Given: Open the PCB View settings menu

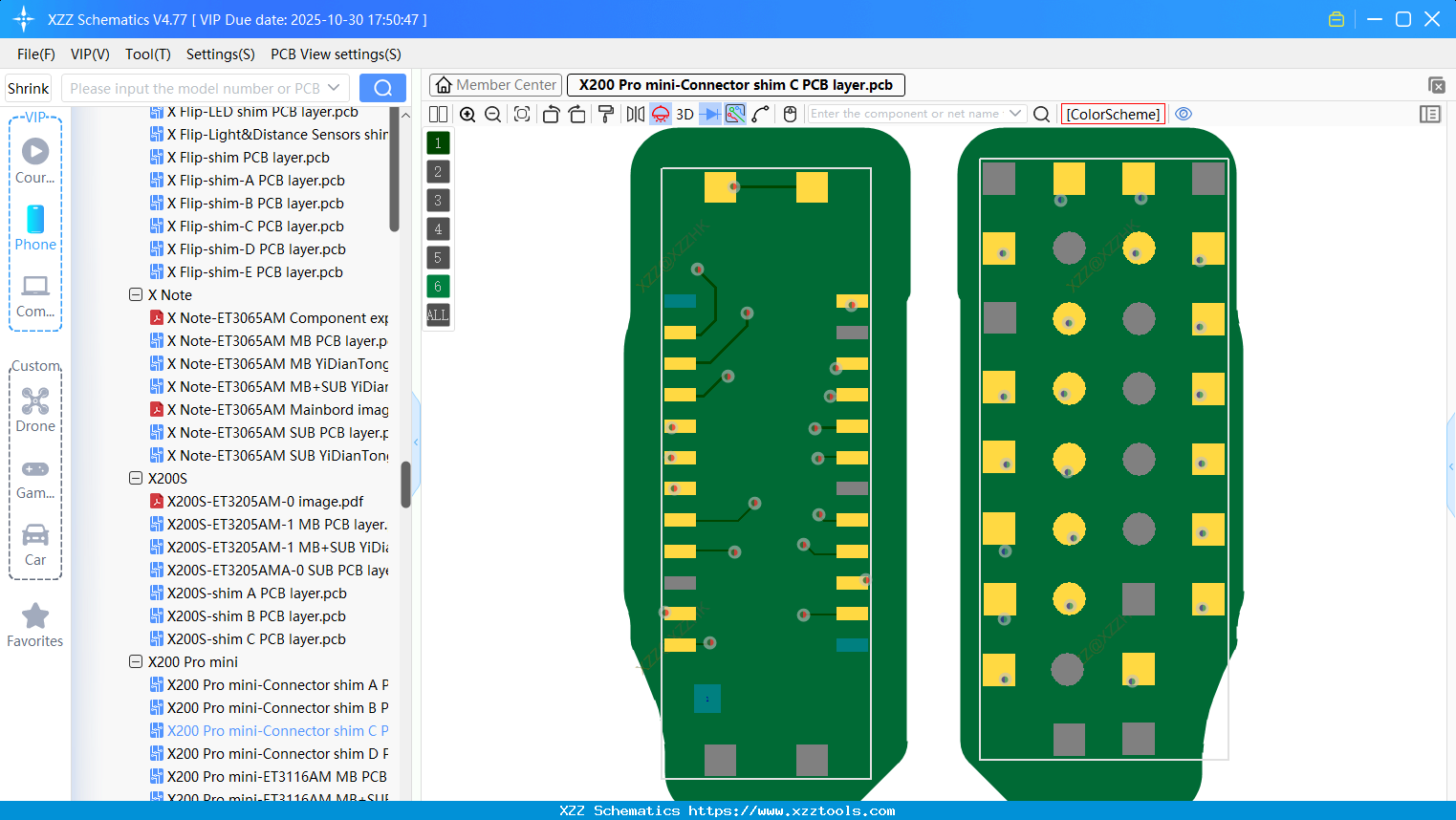Looking at the screenshot, I should 335,54.
